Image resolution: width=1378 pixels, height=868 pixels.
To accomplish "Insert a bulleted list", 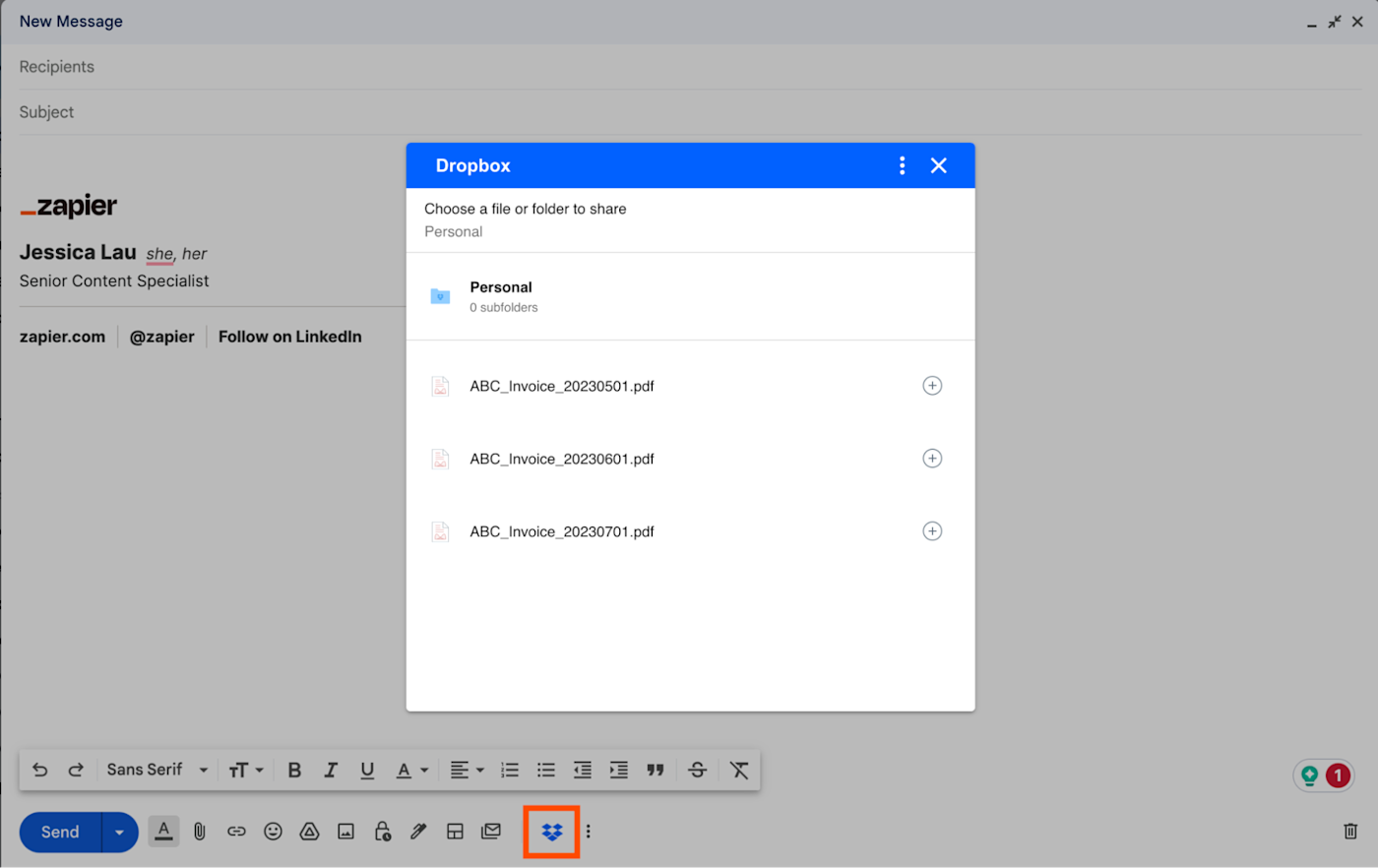I will (546, 770).
